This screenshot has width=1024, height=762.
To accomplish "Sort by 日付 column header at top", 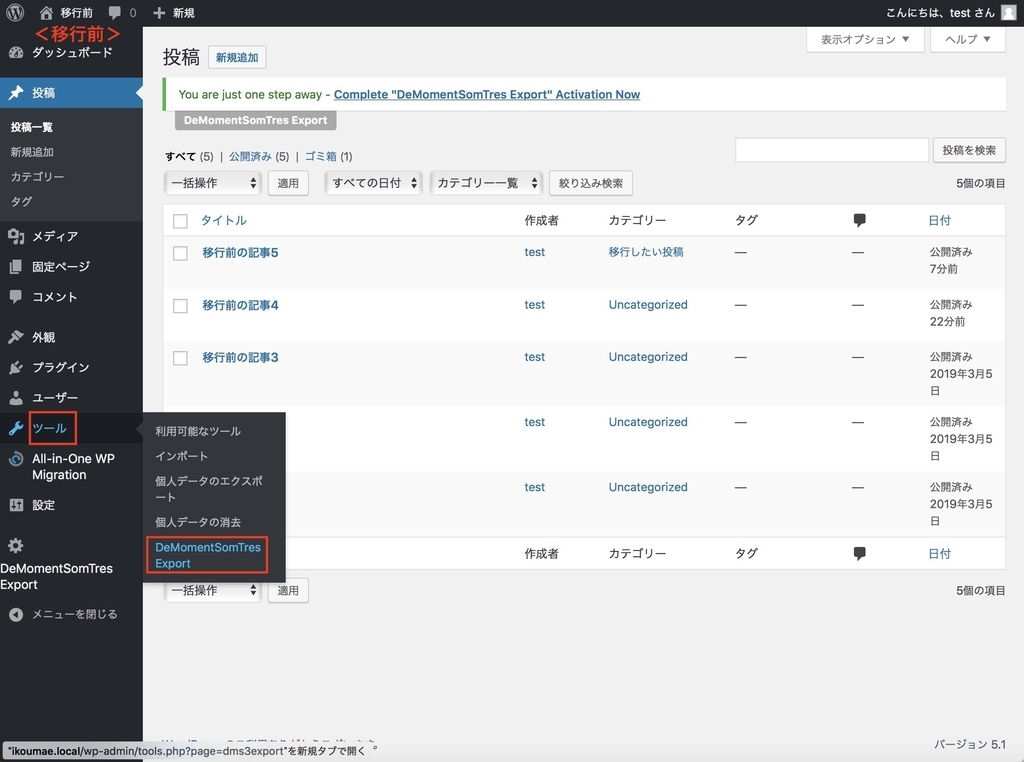I will point(939,221).
